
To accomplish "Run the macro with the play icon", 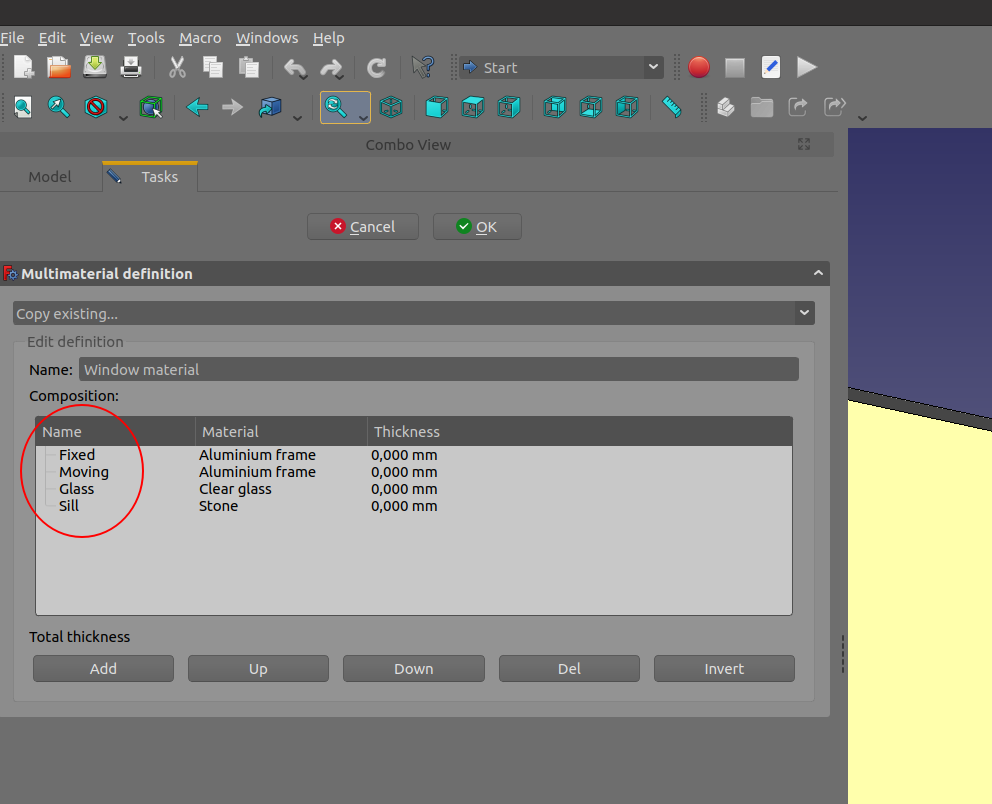I will (x=807, y=68).
